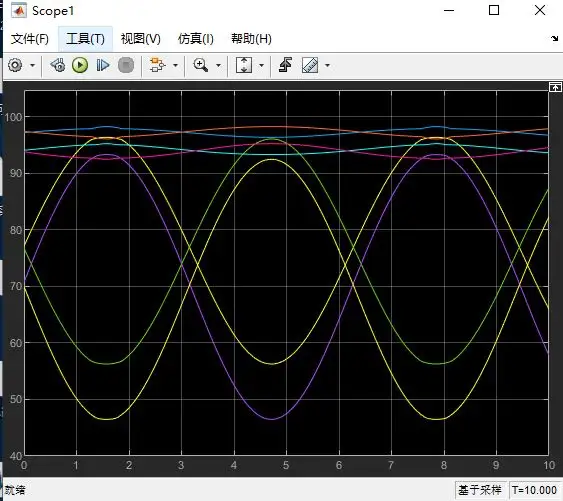Image resolution: width=563 pixels, height=501 pixels.
Task: Click the y-axis label 40
Action: [16, 456]
